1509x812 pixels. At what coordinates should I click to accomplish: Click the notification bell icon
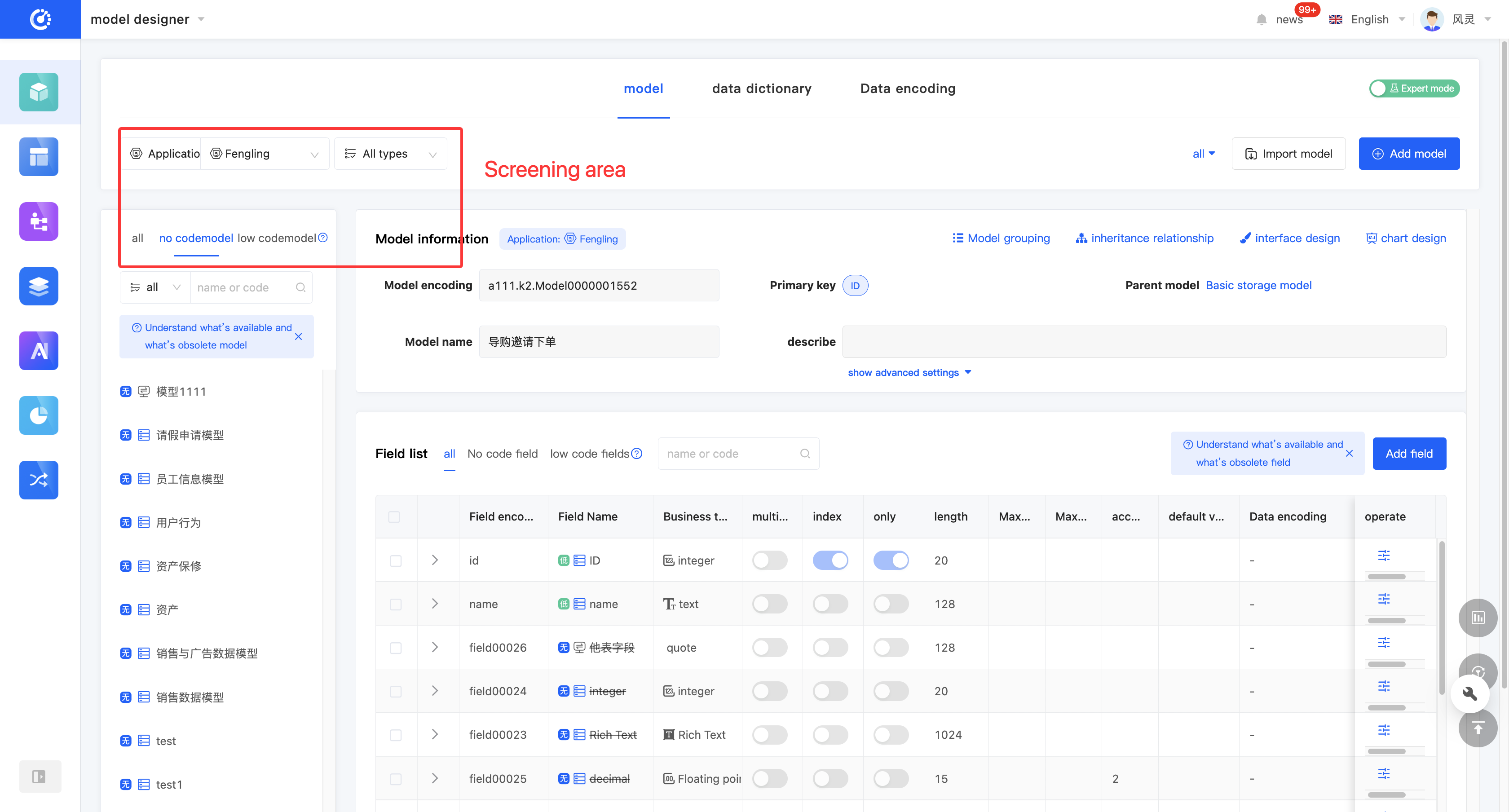pyautogui.click(x=1261, y=19)
